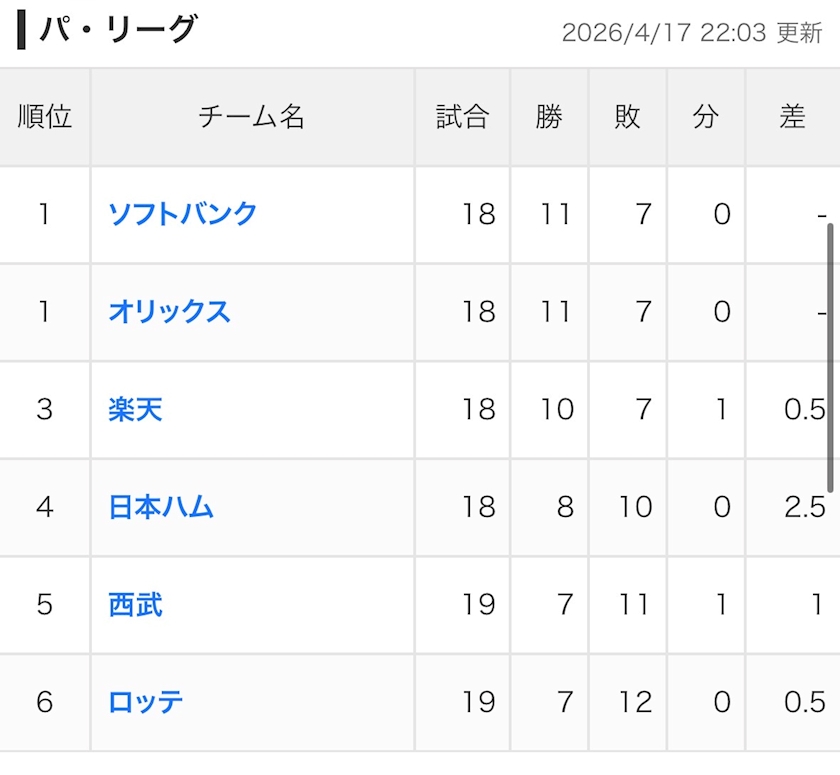Open the 西武 team link
Viewport: 840px width, 775px height.
pyautogui.click(x=136, y=605)
